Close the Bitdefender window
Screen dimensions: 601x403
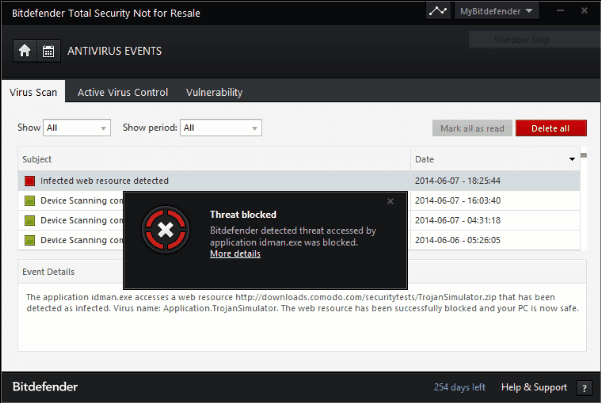[x=584, y=10]
